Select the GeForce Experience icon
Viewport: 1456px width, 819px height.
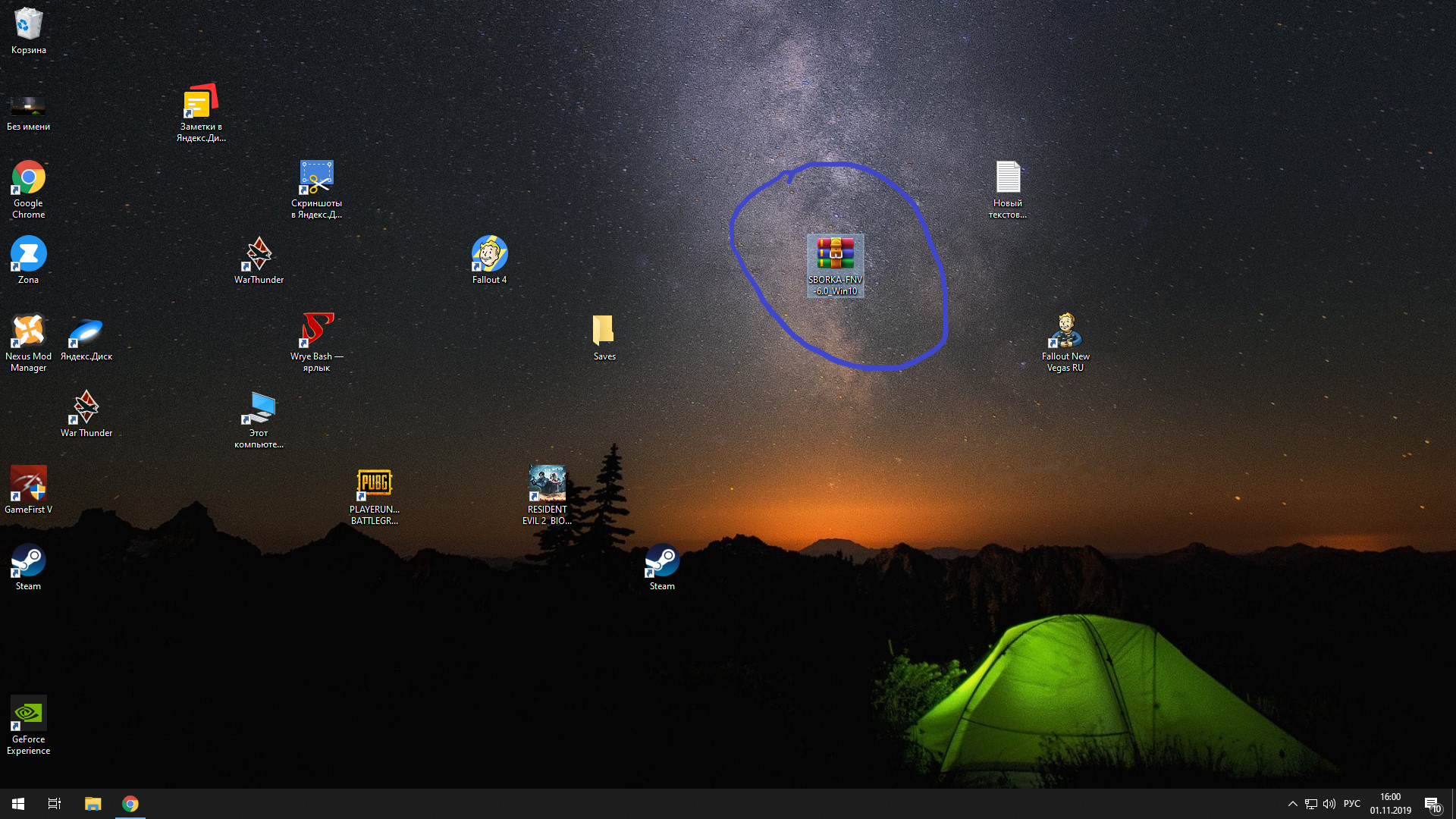click(29, 714)
